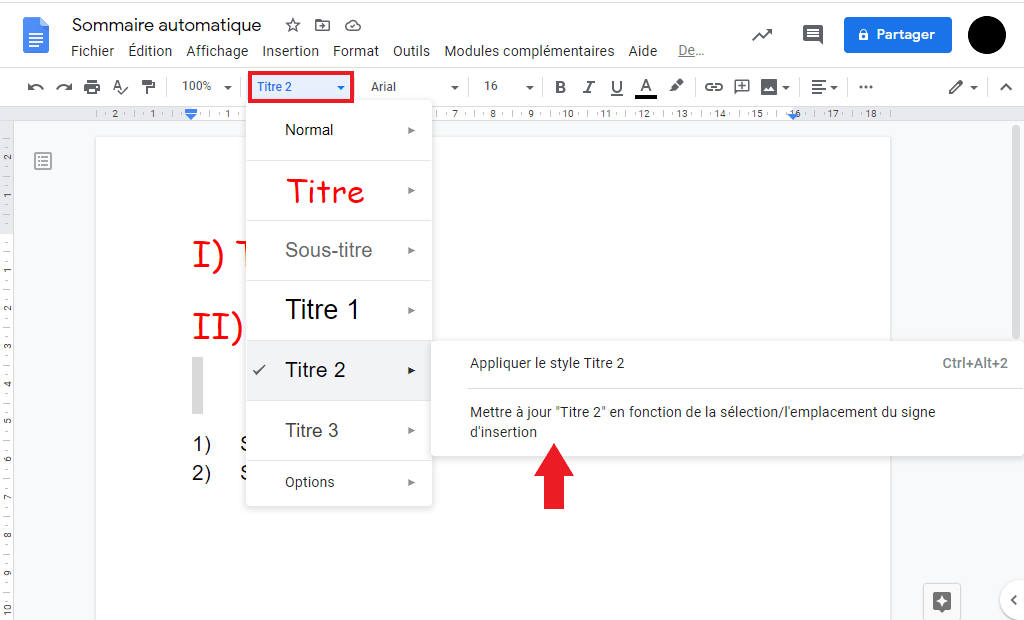This screenshot has width=1024, height=620.
Task: Insert a link using the toolbar icon
Action: pos(714,87)
